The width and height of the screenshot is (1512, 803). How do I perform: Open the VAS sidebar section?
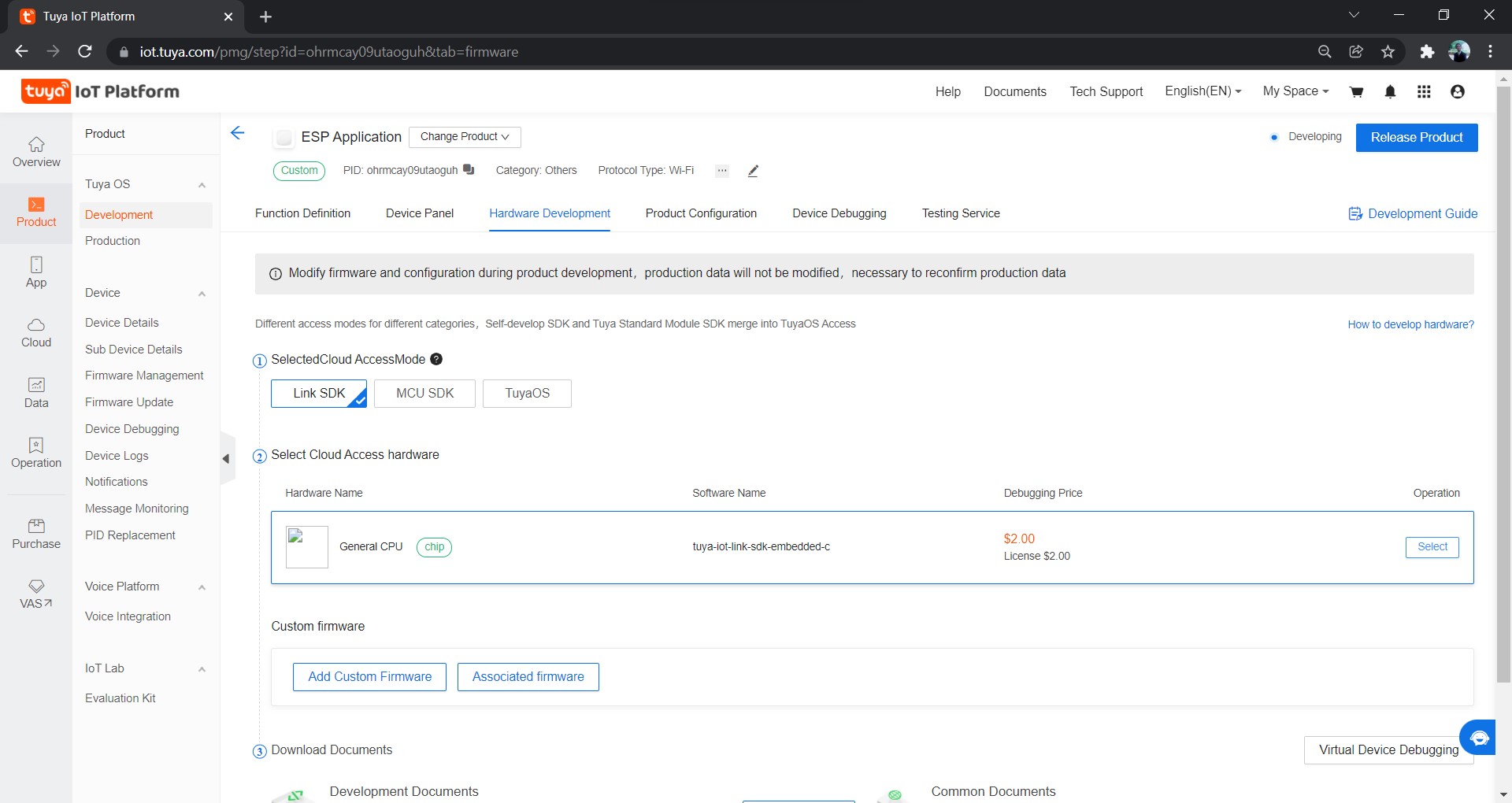pyautogui.click(x=36, y=594)
